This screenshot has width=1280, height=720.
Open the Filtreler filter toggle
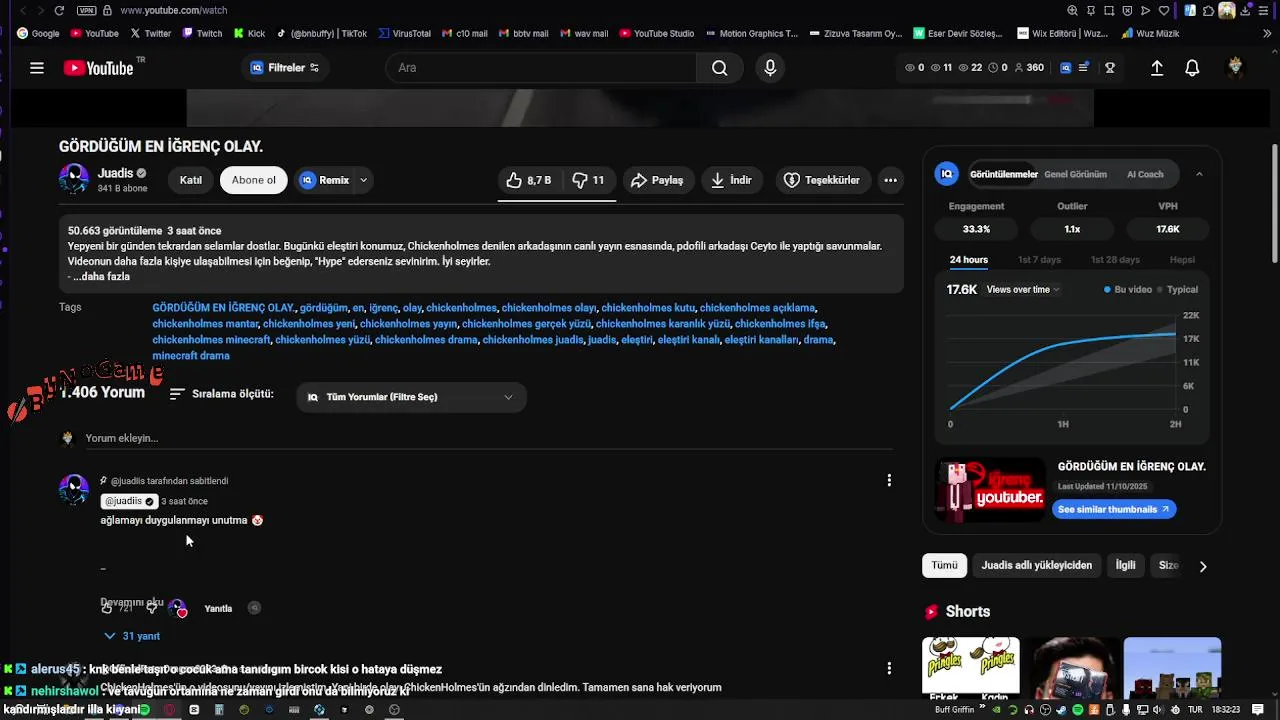tap(285, 68)
